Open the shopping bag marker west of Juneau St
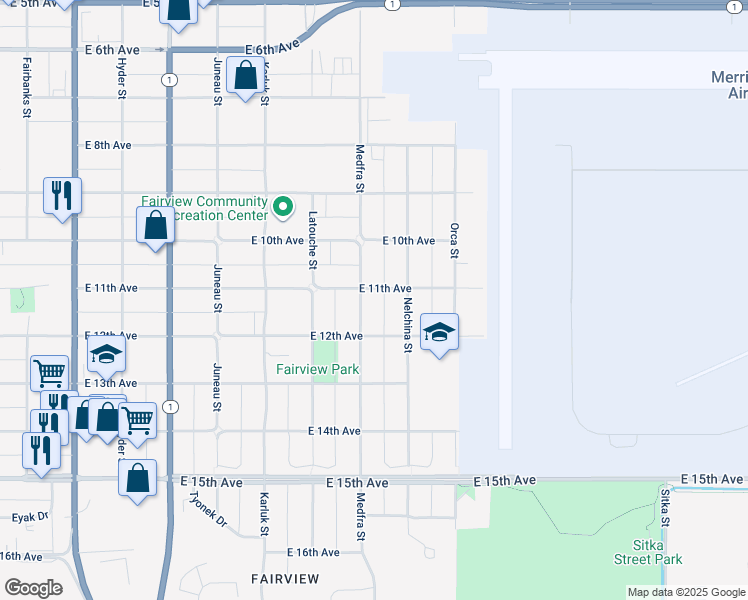 click(156, 225)
